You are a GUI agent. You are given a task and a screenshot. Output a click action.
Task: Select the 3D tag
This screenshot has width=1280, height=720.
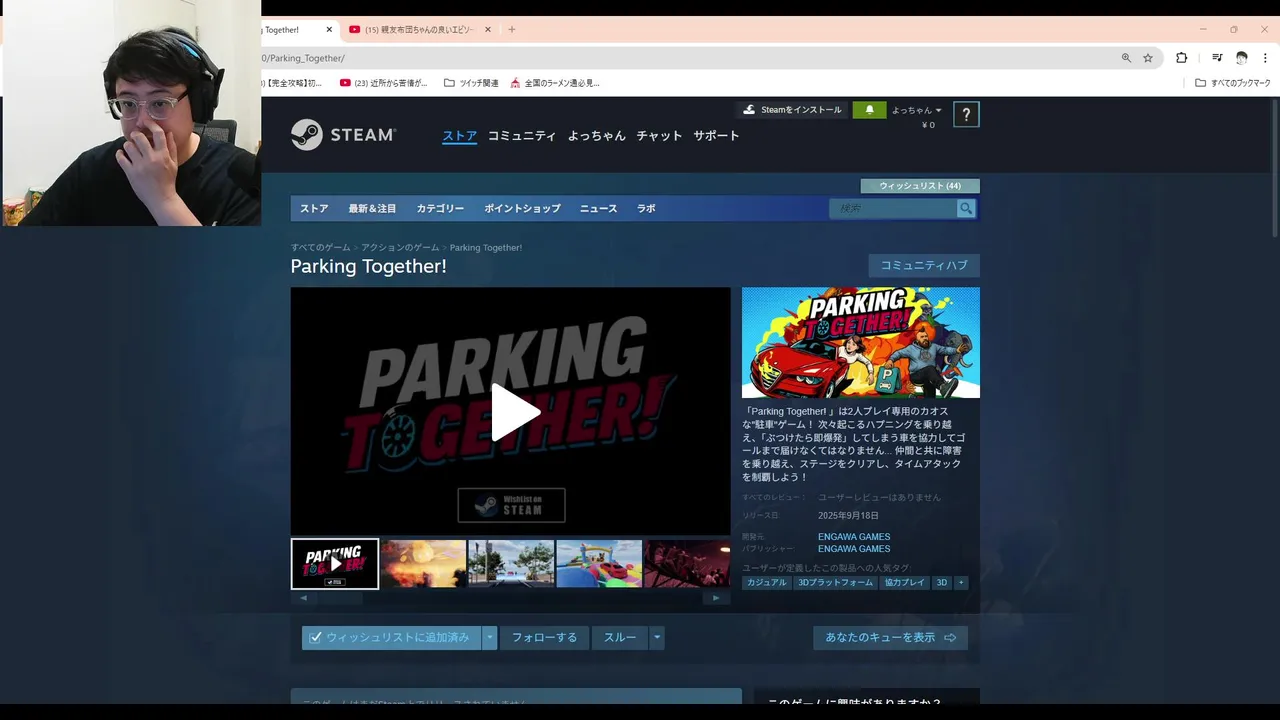(x=941, y=583)
